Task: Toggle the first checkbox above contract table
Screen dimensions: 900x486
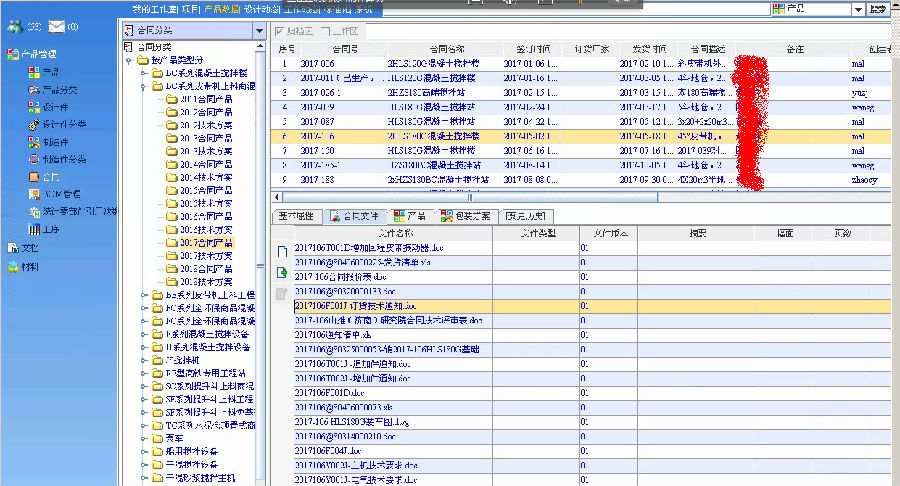Action: tap(280, 32)
